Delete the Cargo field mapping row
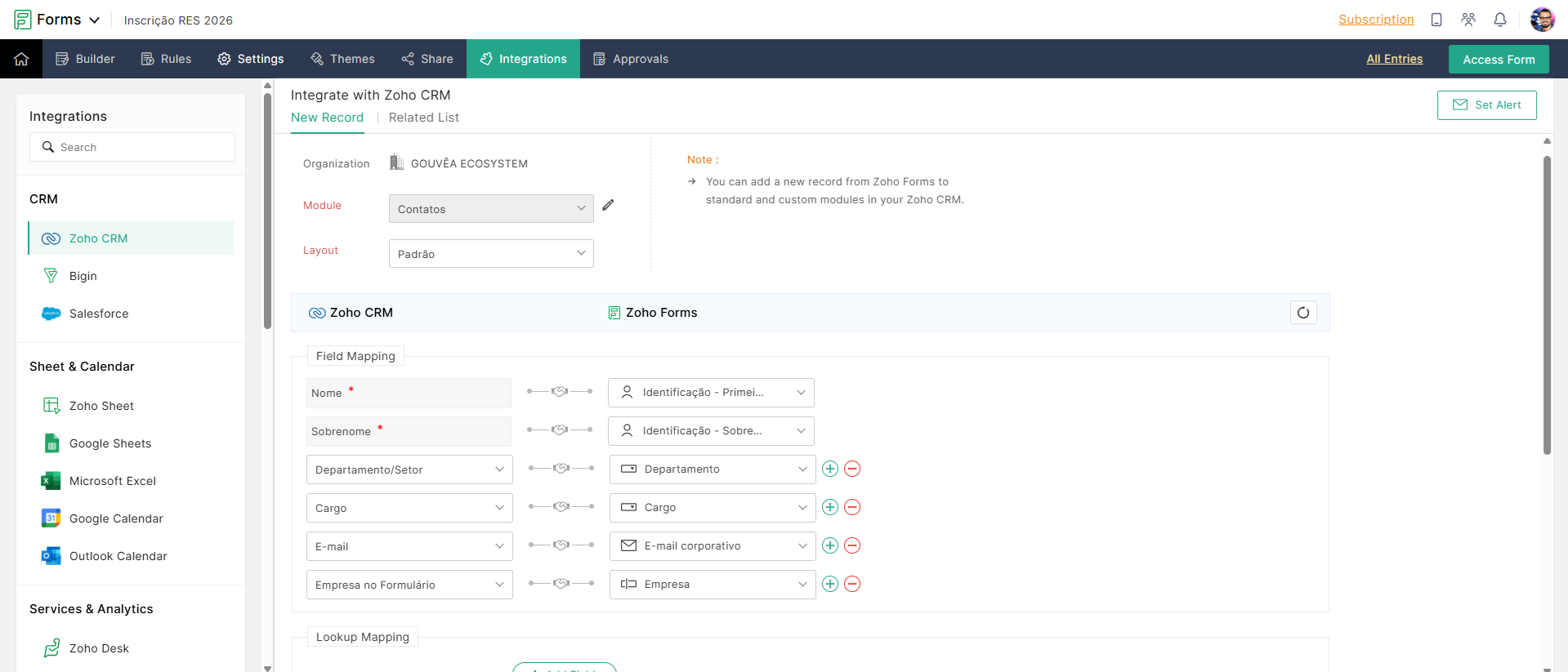The width and height of the screenshot is (1568, 672). (x=852, y=507)
